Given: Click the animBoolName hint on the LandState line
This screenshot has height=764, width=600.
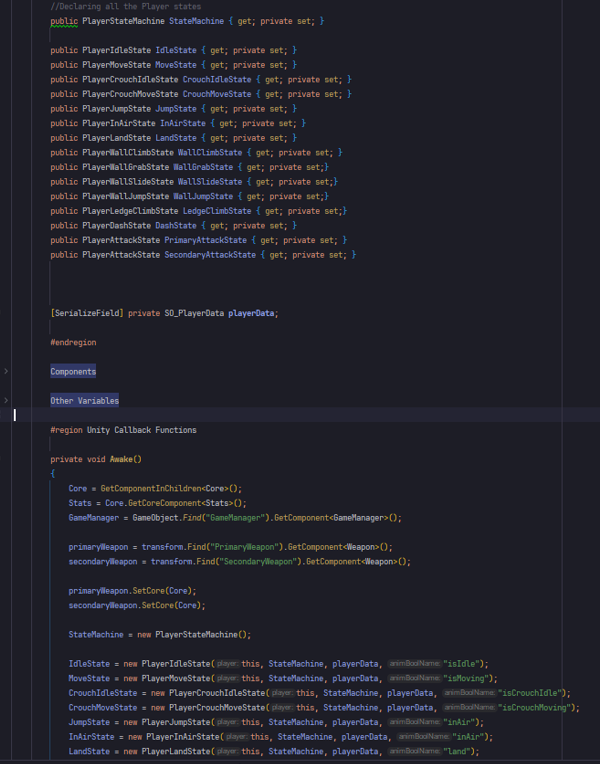Looking at the screenshot, I should tap(415, 752).
